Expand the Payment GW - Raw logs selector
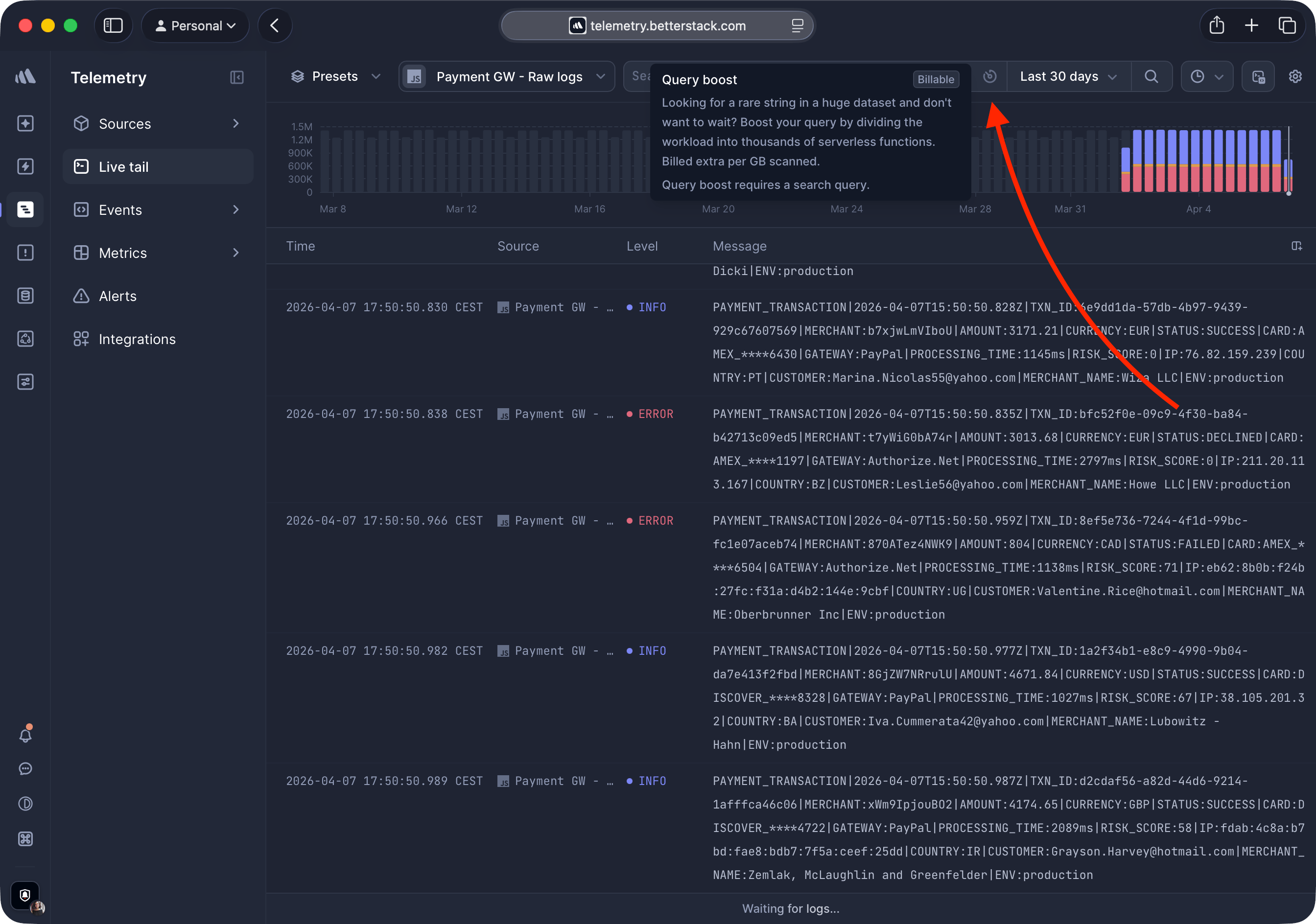This screenshot has height=924, width=1316. [x=507, y=76]
